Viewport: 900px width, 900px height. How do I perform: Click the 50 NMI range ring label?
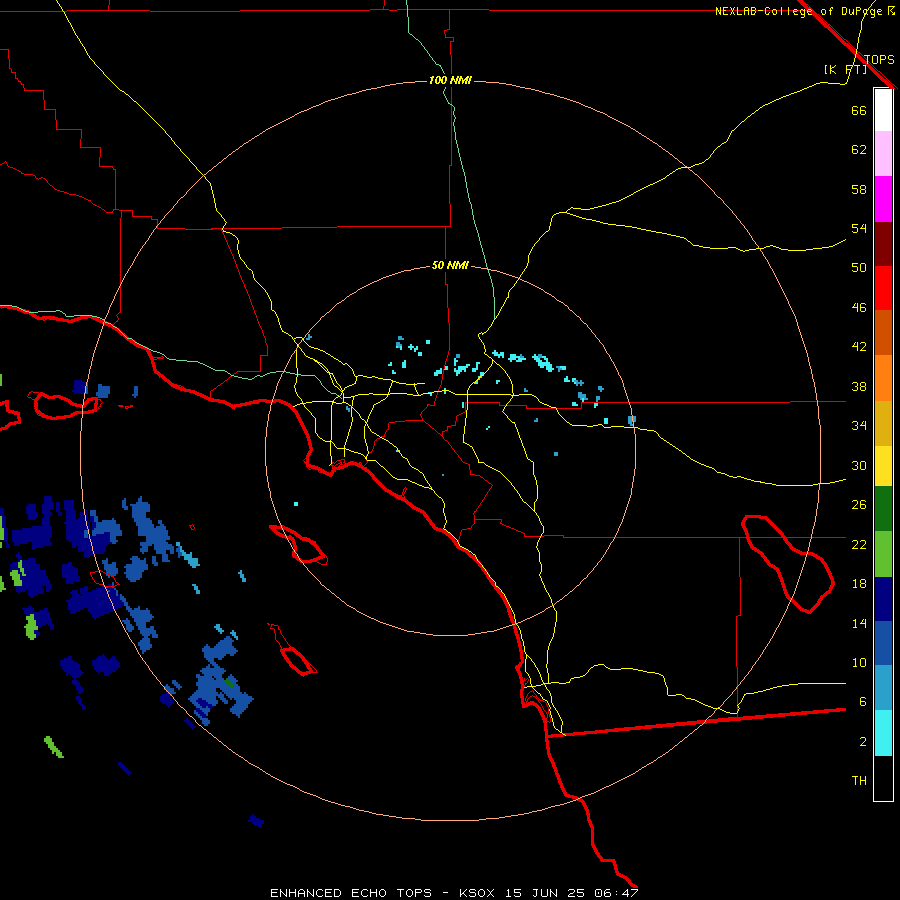coord(450,265)
